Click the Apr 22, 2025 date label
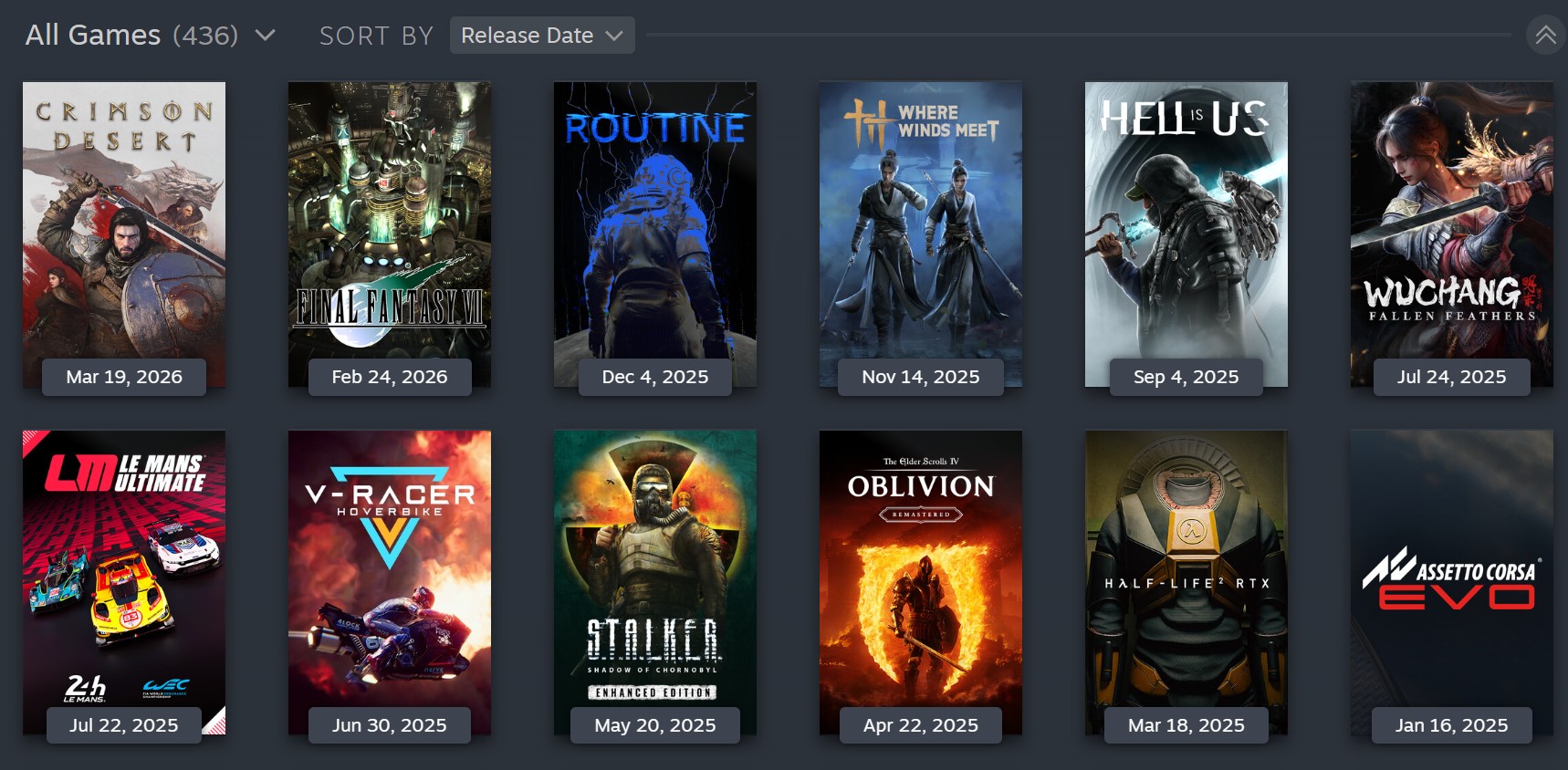Screen dimensions: 1568x770 point(921,725)
